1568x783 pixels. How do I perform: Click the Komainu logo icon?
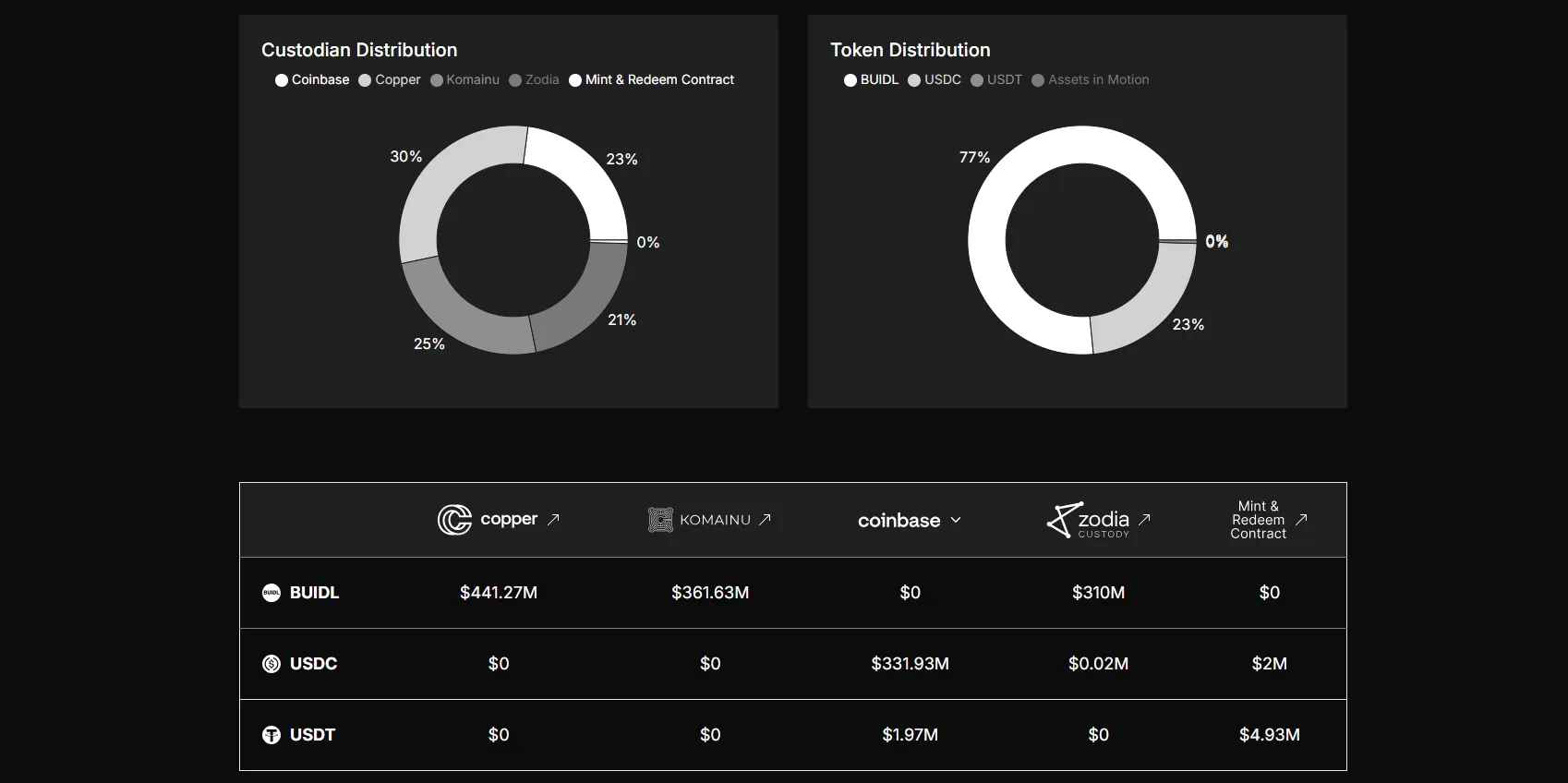coord(660,520)
